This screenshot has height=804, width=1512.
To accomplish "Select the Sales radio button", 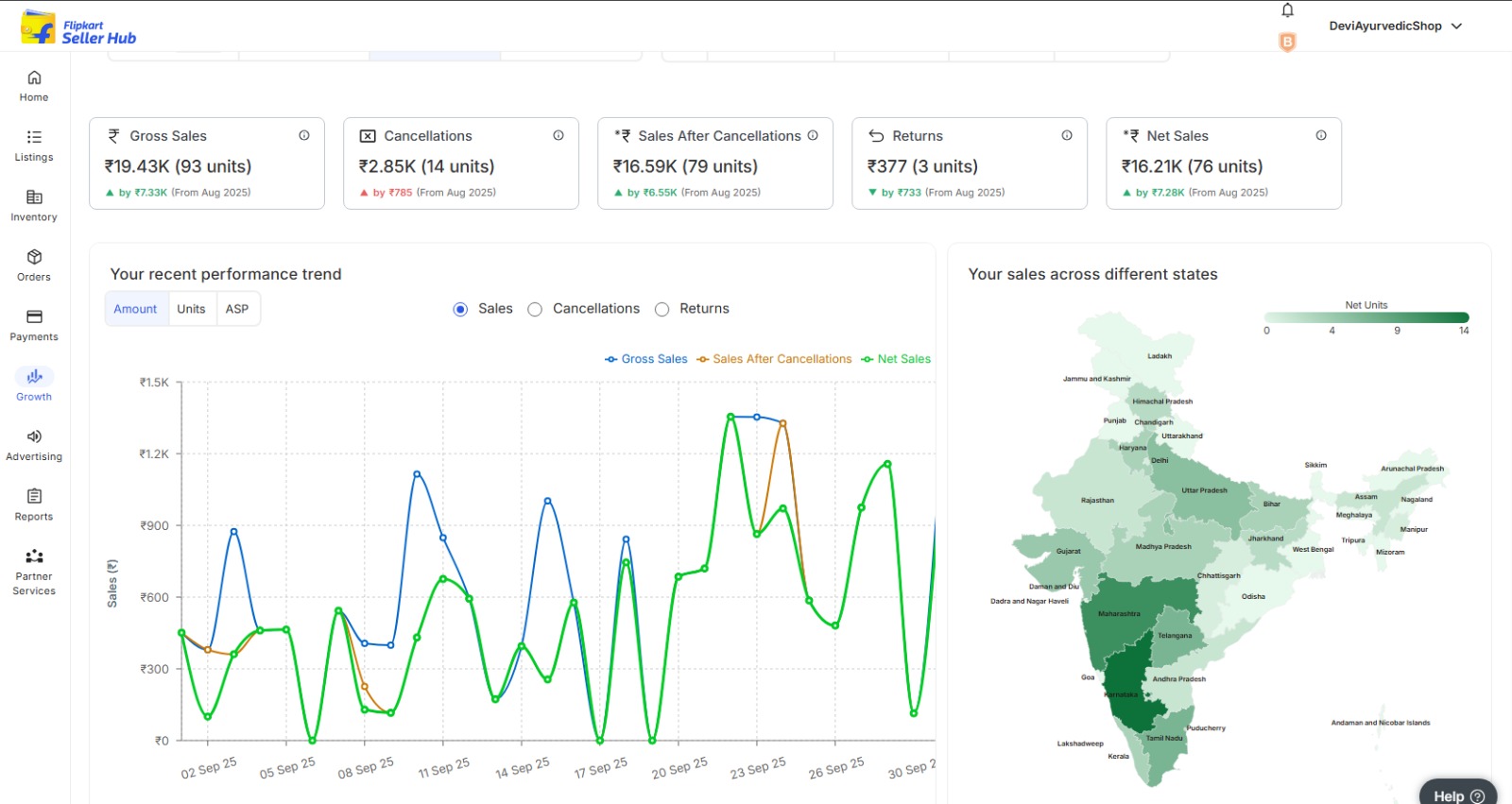I will pyautogui.click(x=460, y=310).
